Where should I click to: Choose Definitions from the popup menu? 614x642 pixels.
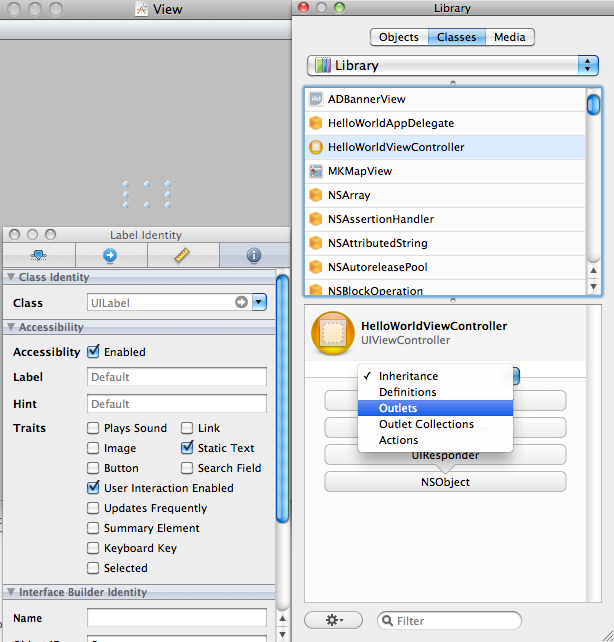(435, 392)
